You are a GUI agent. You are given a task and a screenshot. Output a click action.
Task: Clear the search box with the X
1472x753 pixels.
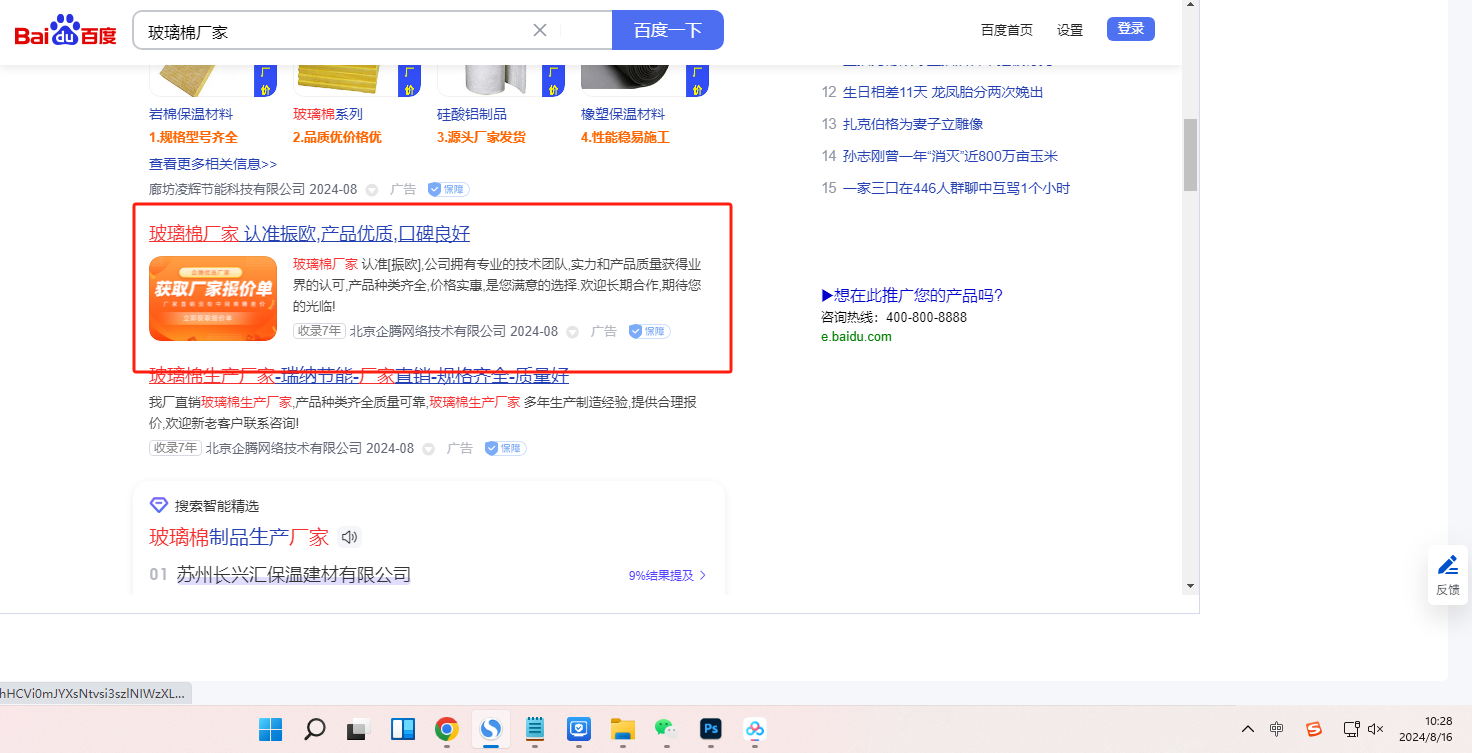pos(540,30)
